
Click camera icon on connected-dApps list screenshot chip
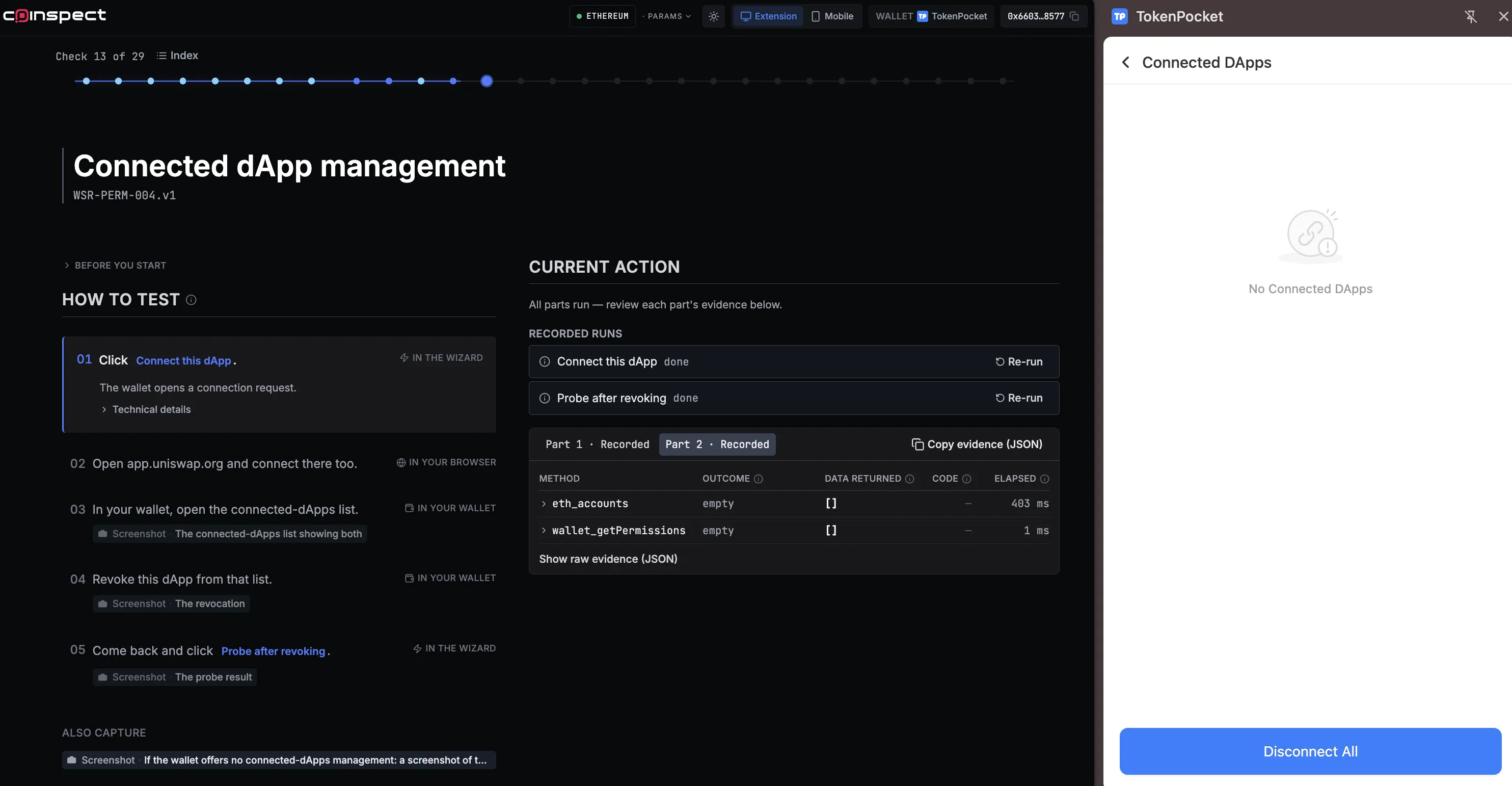pos(103,534)
